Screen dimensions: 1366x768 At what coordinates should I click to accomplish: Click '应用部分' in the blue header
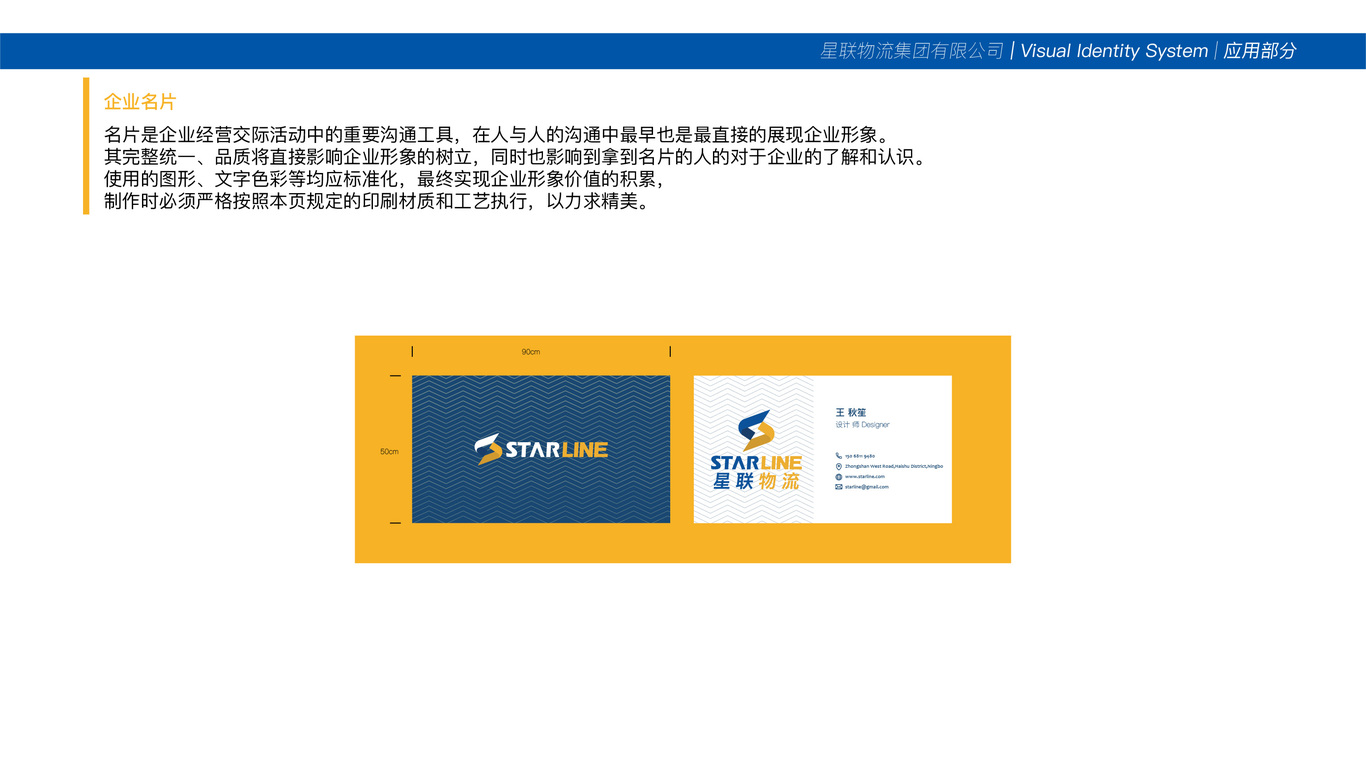click(1259, 51)
